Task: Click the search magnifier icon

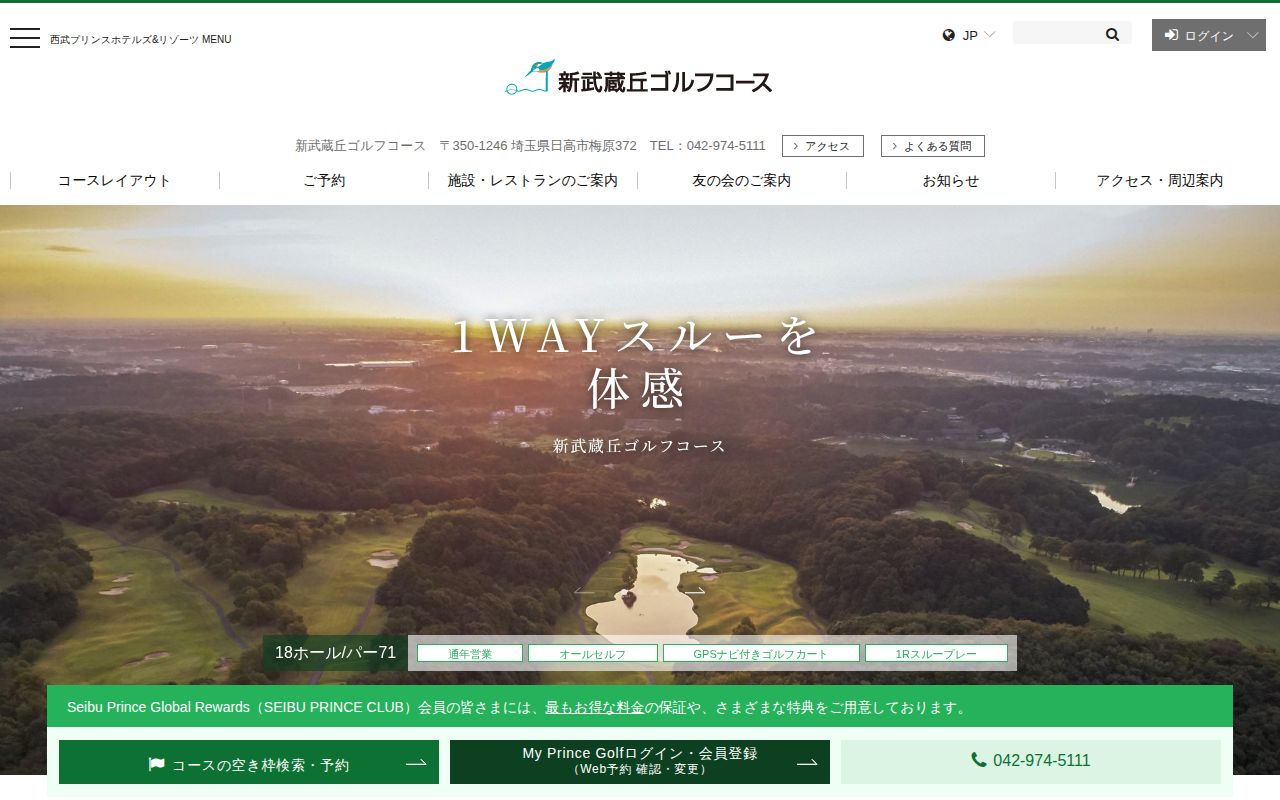Action: pyautogui.click(x=1112, y=34)
